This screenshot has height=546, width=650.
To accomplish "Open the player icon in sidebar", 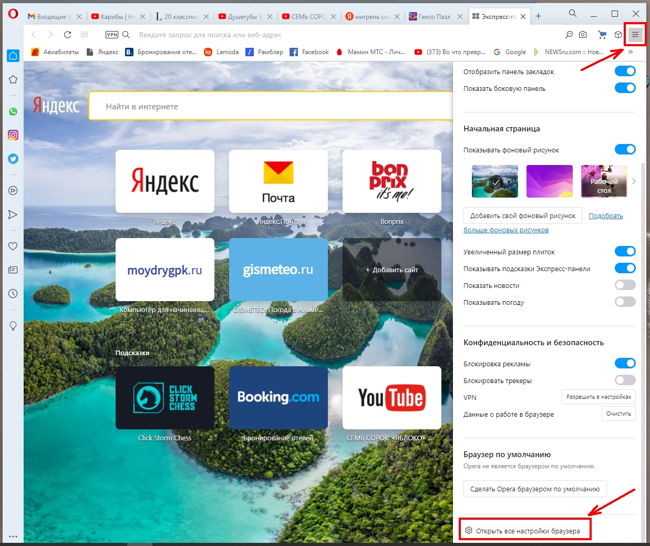I will (13, 190).
